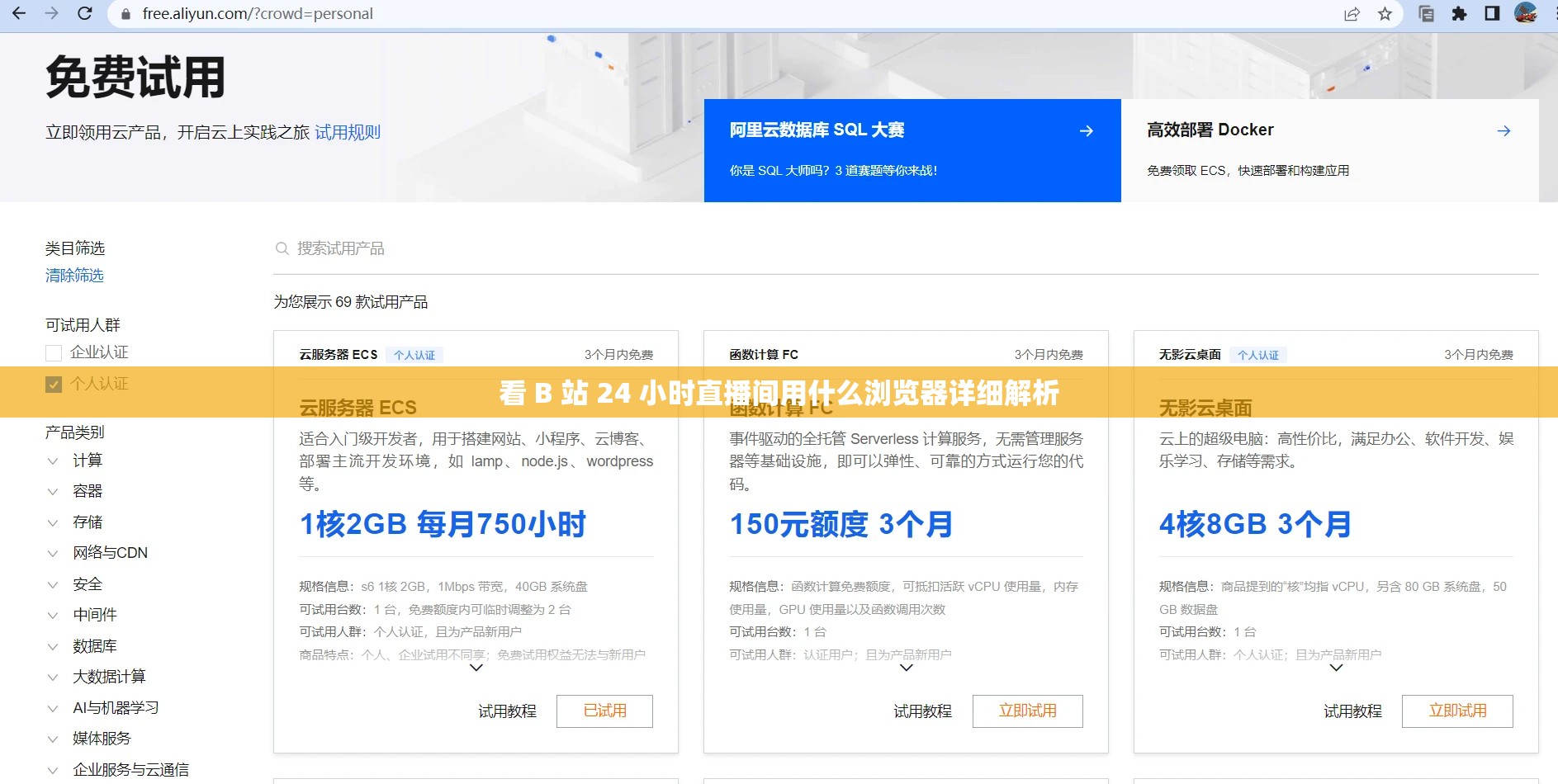Expand the 中间件 category
Image resolution: width=1558 pixels, height=784 pixels.
pyautogui.click(x=53, y=615)
